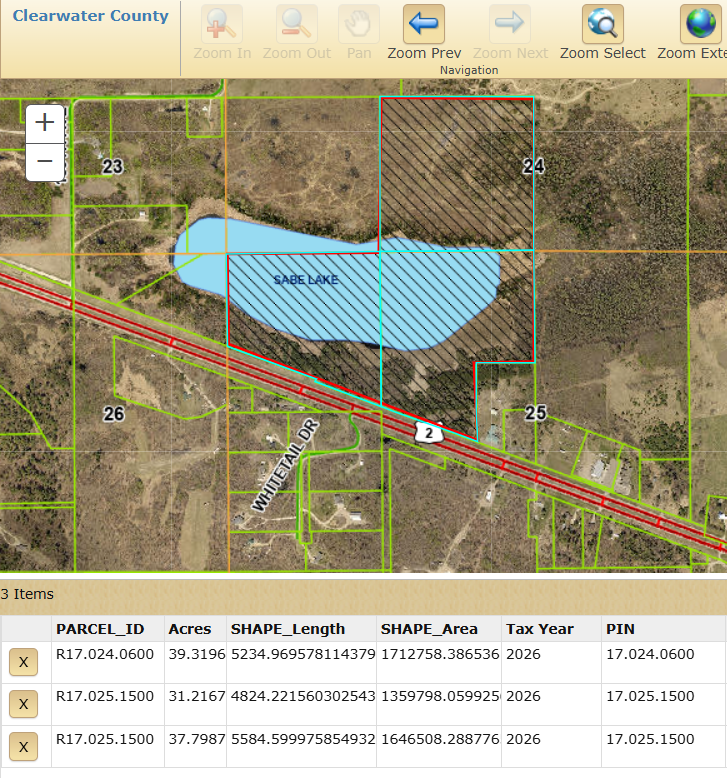Click the Zoom In magnifier tool
This screenshot has height=778, width=727.
222,24
